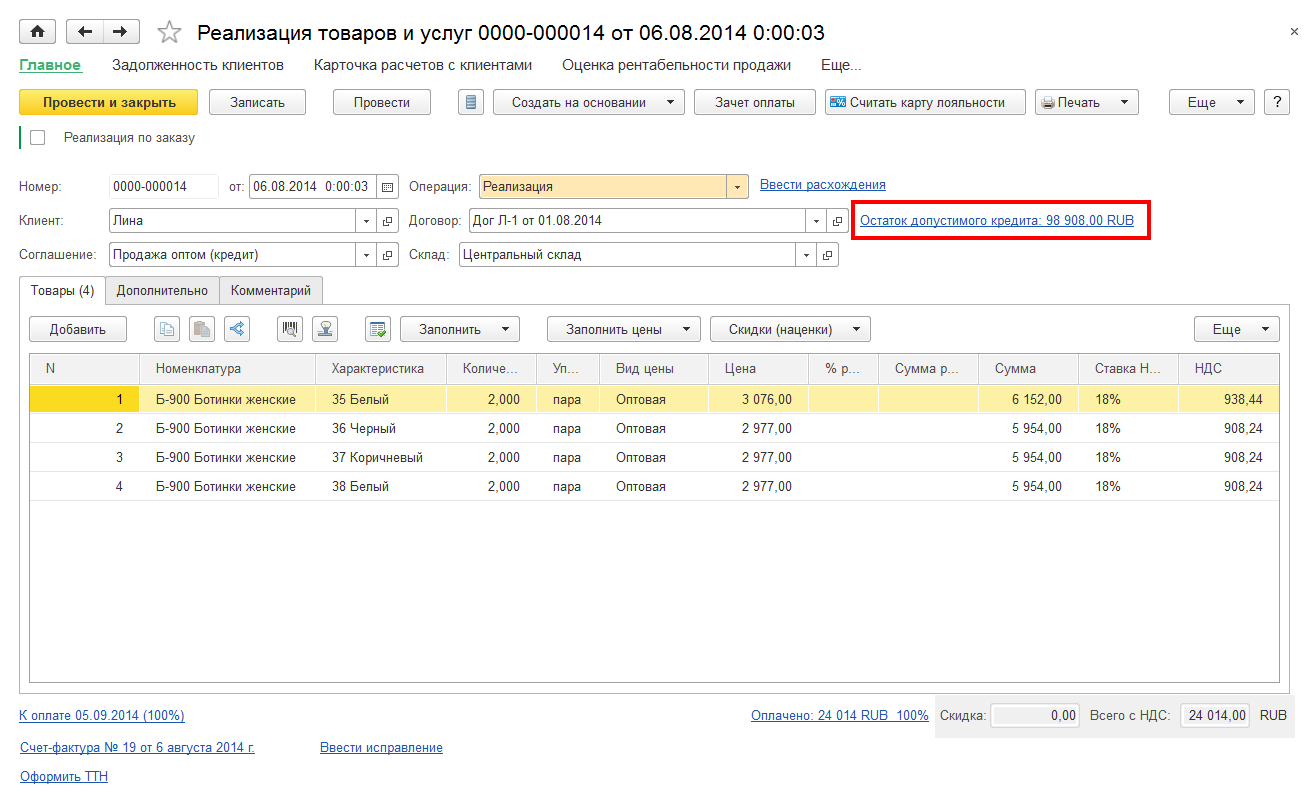This screenshot has width=1316, height=794.
Task: Select the 37 Коричневый characteristic cell
Action: pyautogui.click(x=382, y=457)
